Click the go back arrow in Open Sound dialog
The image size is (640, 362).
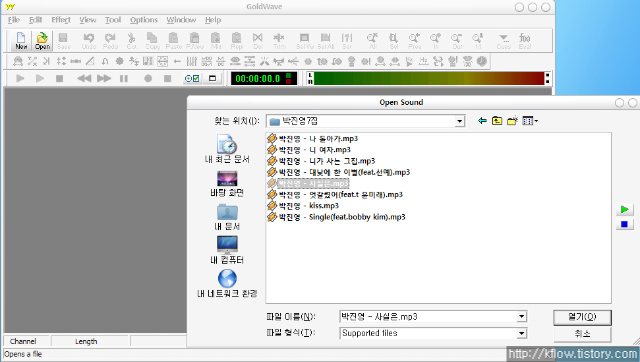point(482,121)
